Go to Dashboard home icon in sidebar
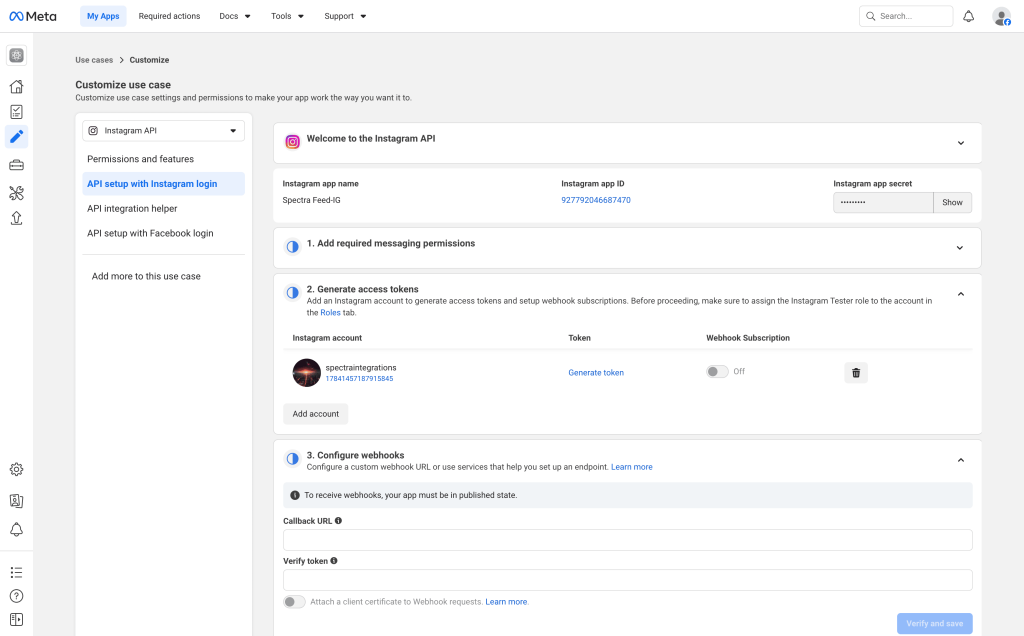This screenshot has height=636, width=1024. (x=16, y=86)
